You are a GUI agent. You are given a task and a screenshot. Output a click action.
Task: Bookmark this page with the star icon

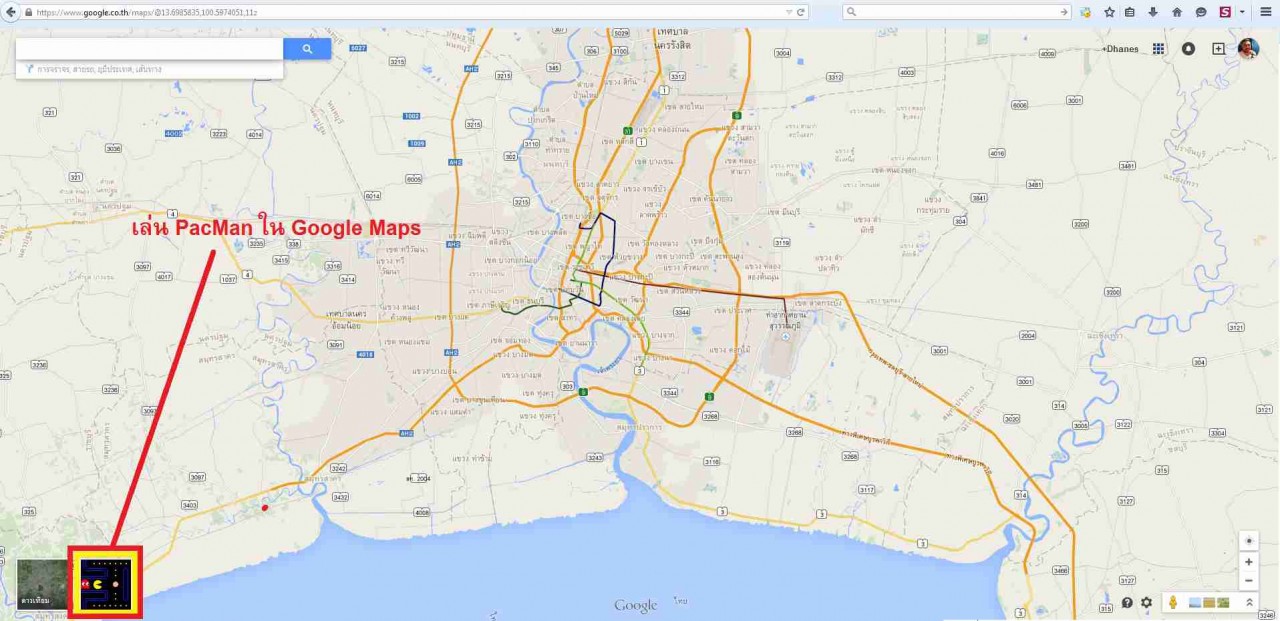coord(1109,12)
